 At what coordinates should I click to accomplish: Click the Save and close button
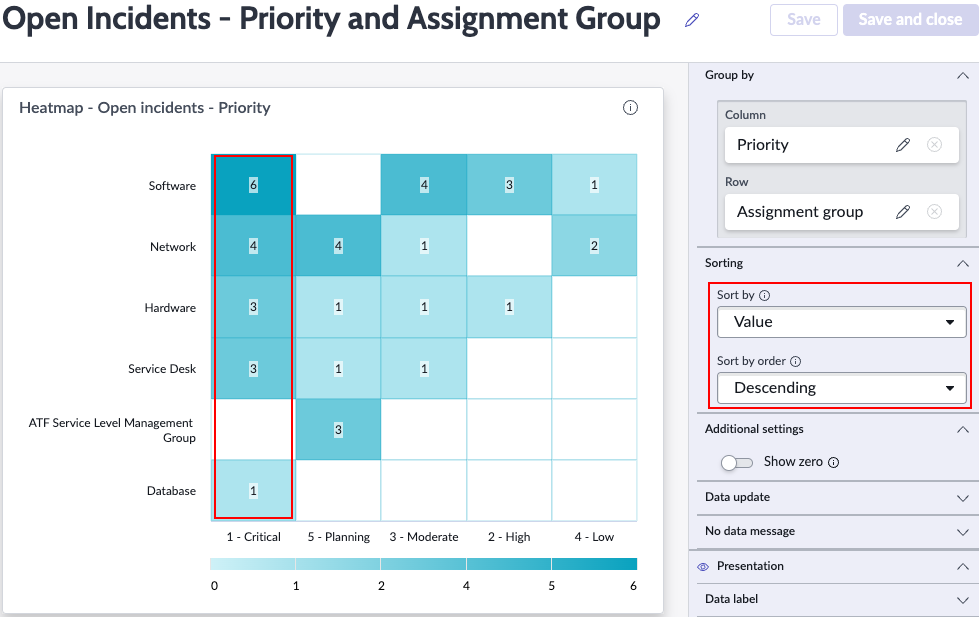(910, 20)
